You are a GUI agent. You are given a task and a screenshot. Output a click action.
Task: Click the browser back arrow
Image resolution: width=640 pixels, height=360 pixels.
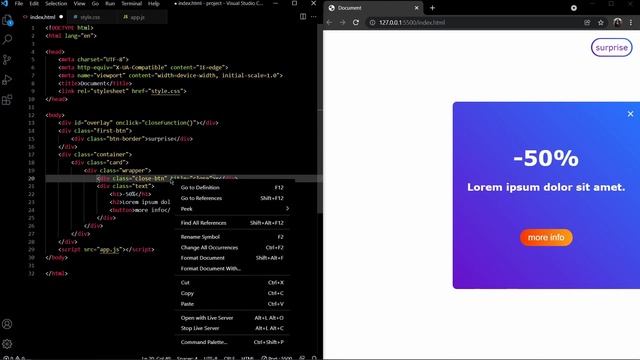[329, 22]
